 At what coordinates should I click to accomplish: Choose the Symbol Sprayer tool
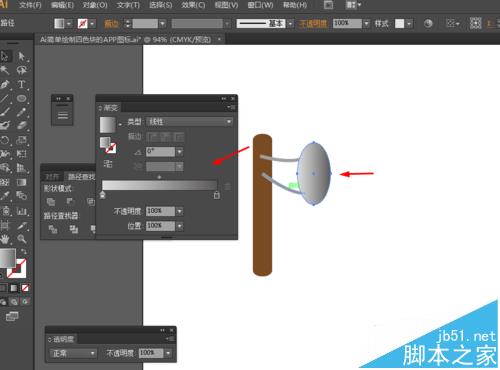point(5,211)
